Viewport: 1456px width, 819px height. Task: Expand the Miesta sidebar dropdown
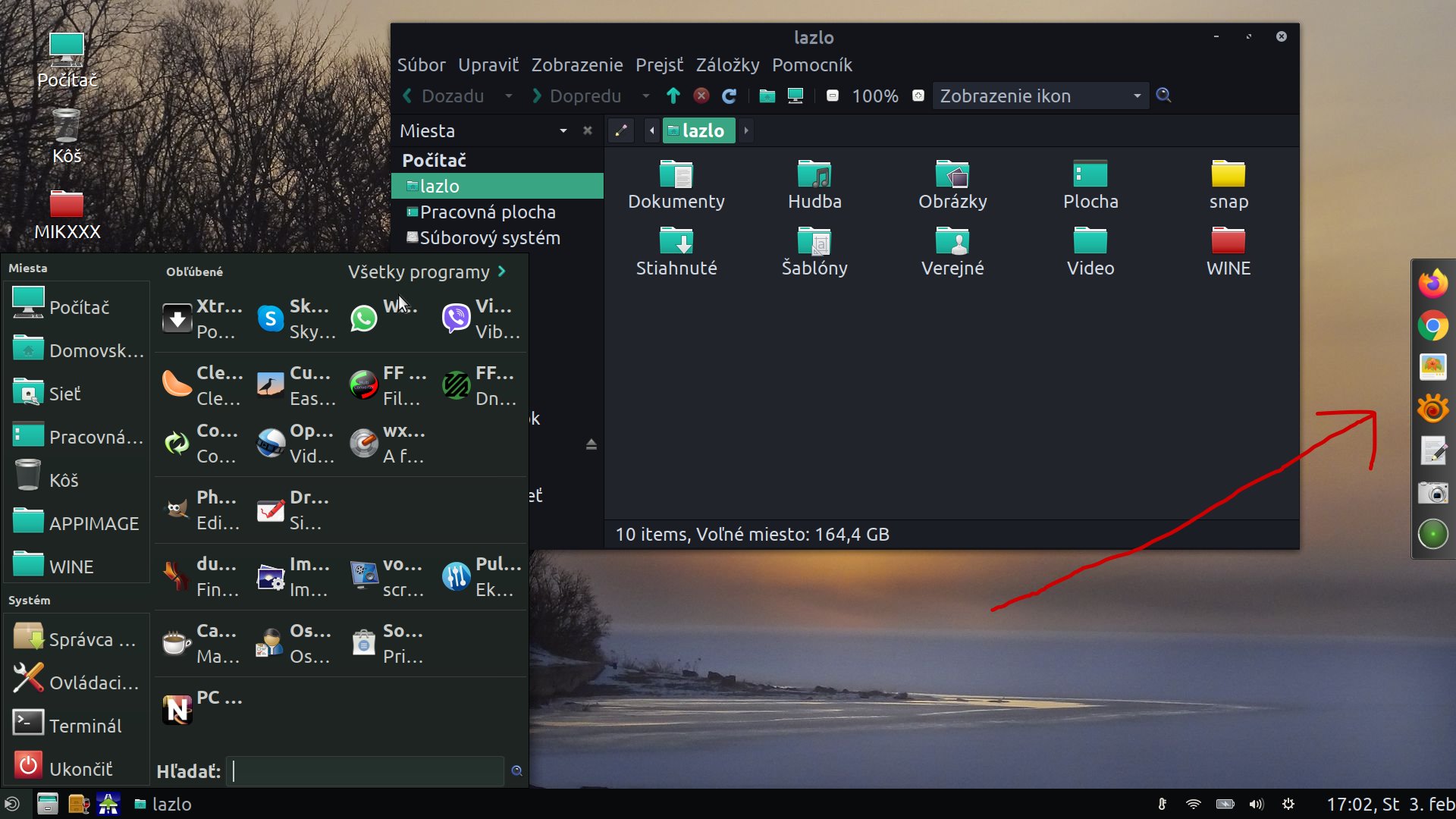tap(563, 130)
